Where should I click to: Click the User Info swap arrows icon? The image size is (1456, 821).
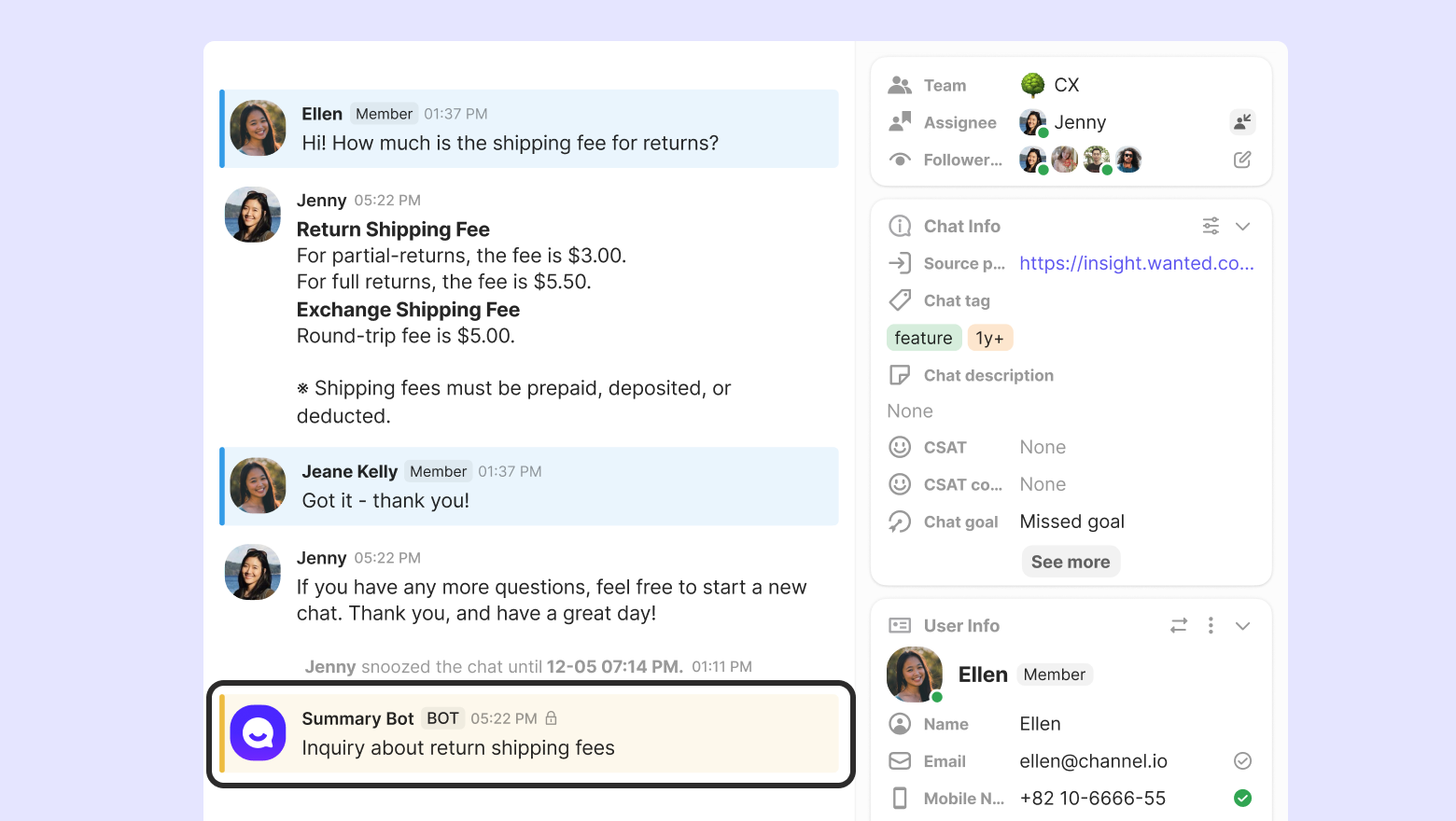(x=1179, y=625)
